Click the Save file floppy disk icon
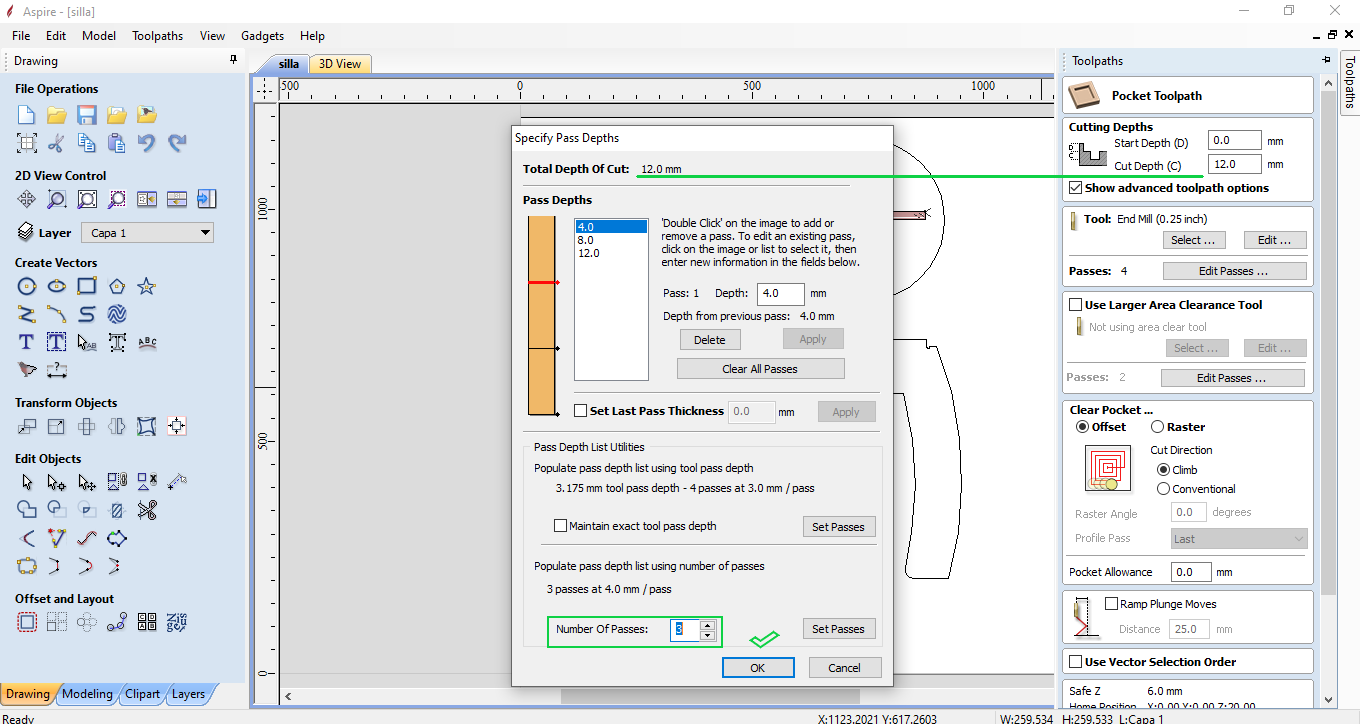Image resolution: width=1360 pixels, height=724 pixels. (87, 115)
